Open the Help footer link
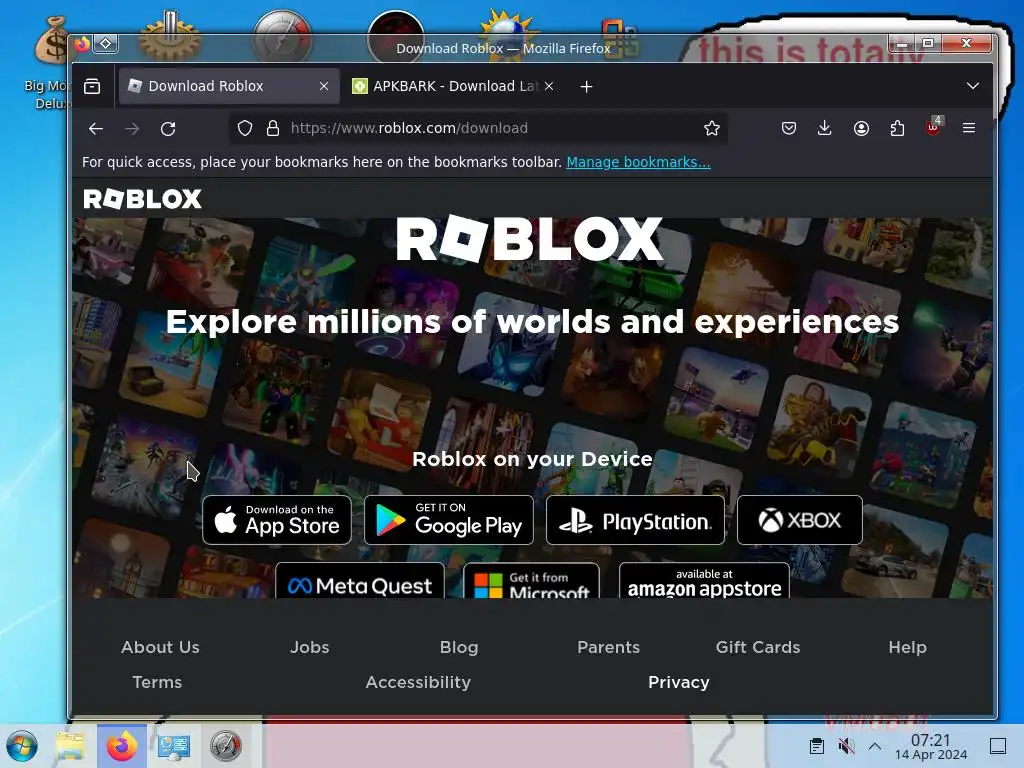 (908, 647)
